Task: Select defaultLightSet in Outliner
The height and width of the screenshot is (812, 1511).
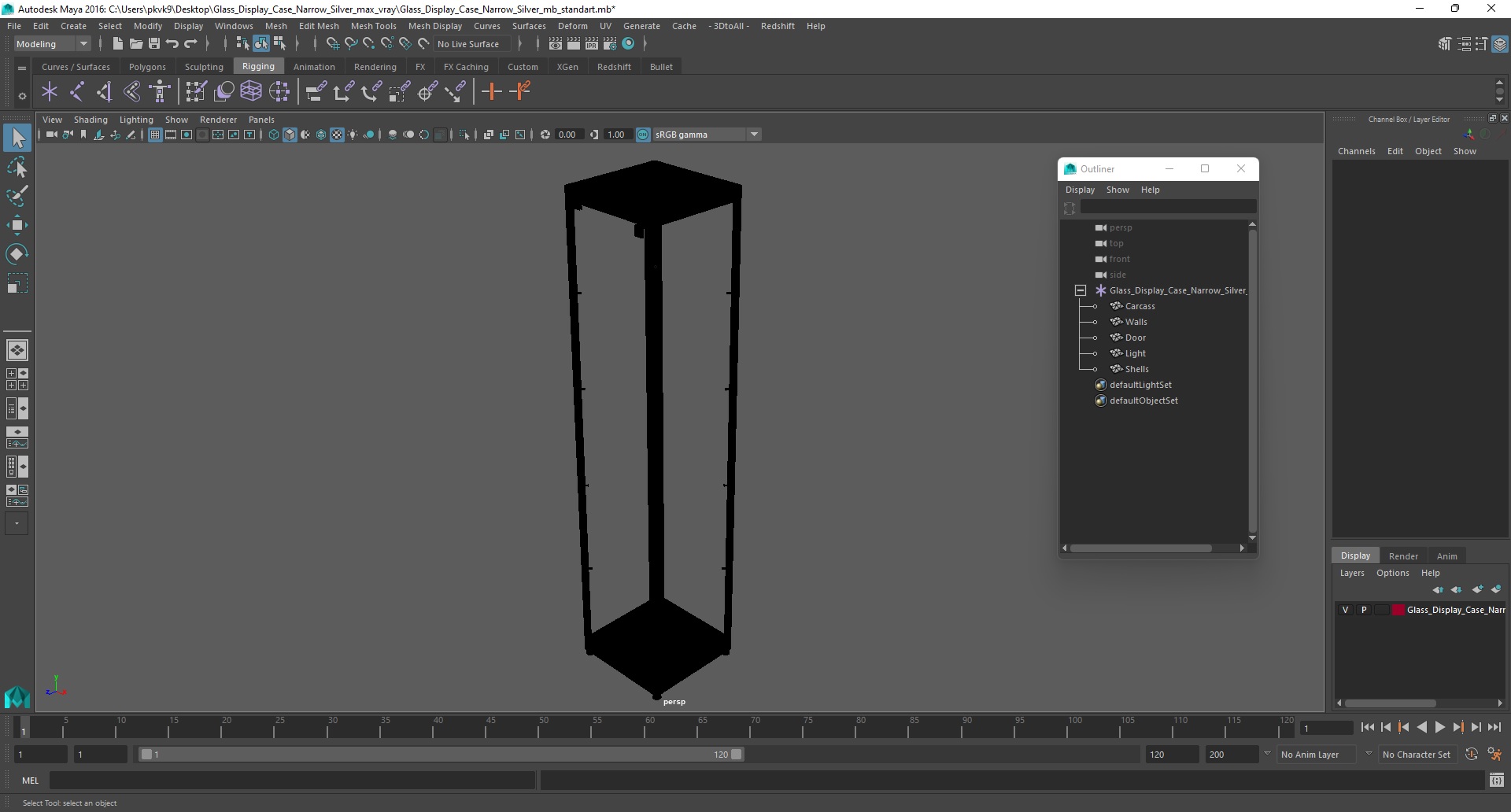Action: (x=1140, y=385)
